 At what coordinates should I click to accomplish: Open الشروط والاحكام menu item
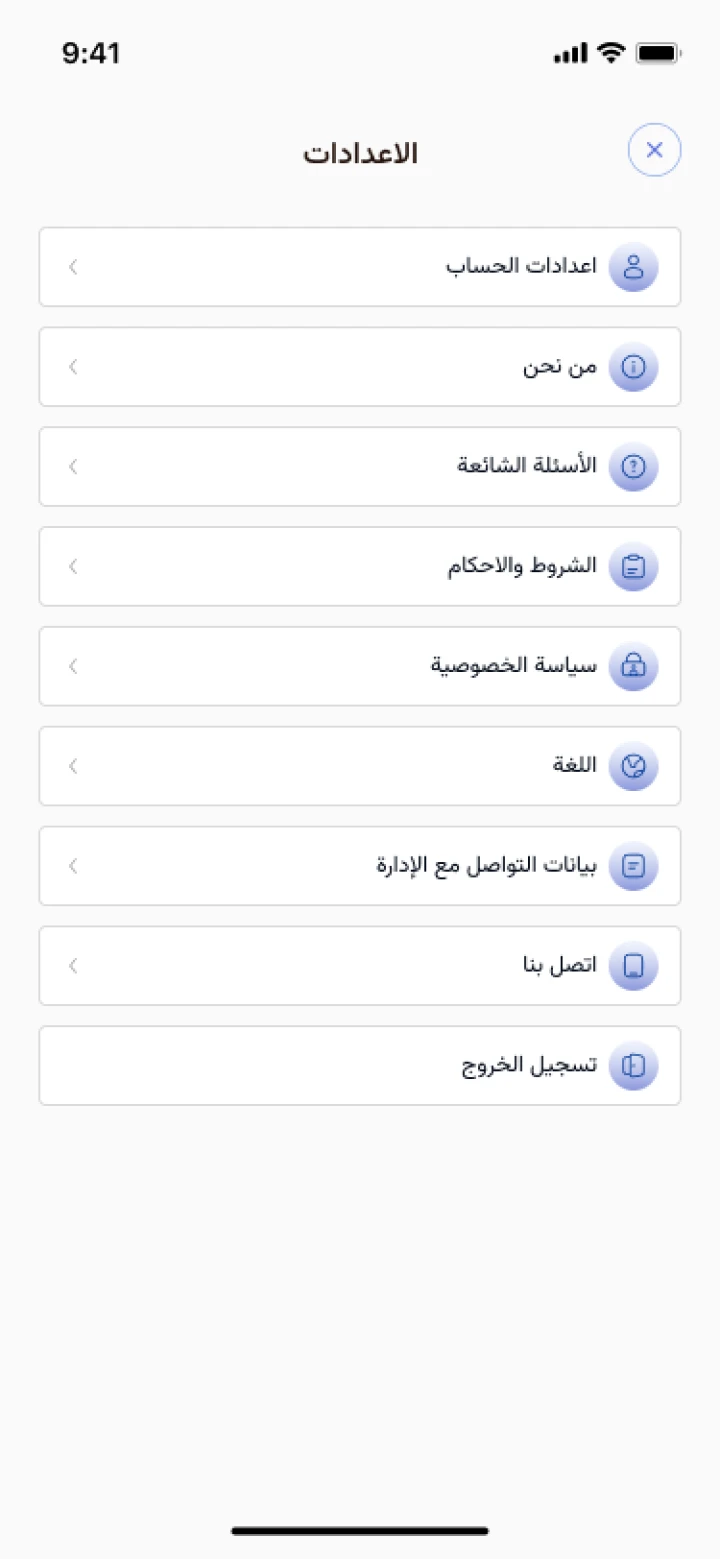(x=521, y=566)
